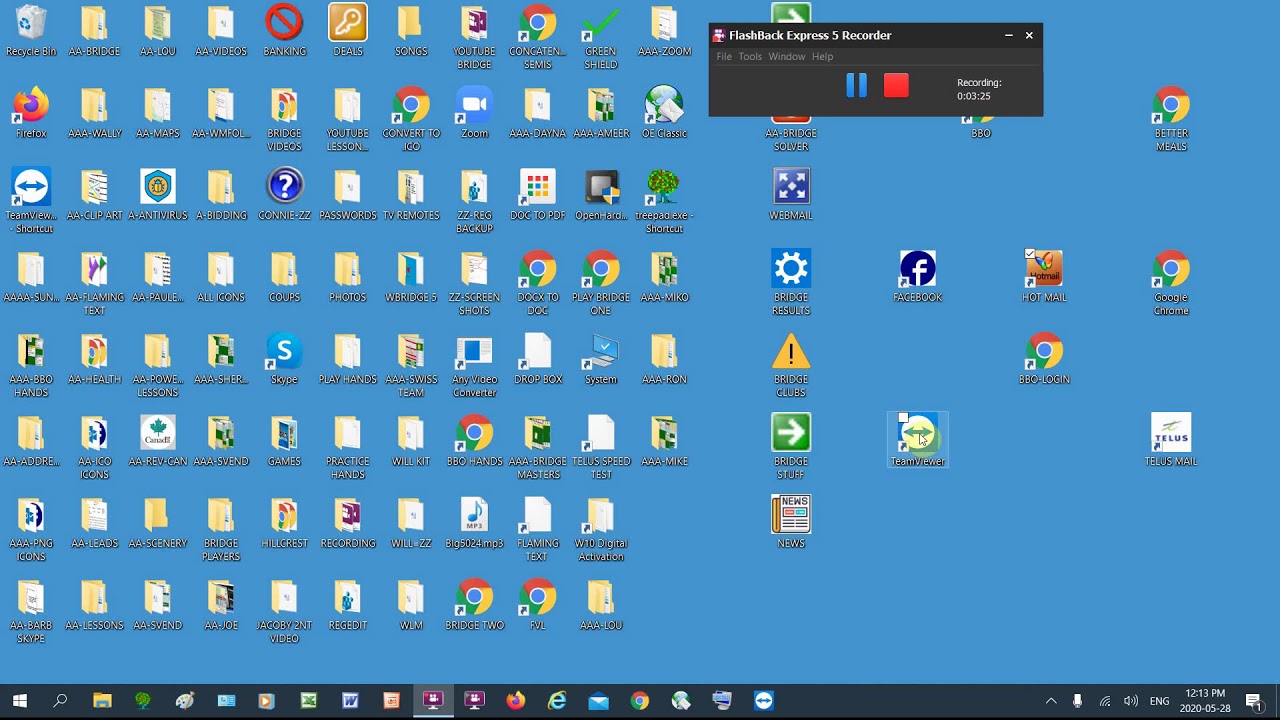The width and height of the screenshot is (1280, 720).
Task: Pause the FlashBack recording
Action: (x=856, y=86)
